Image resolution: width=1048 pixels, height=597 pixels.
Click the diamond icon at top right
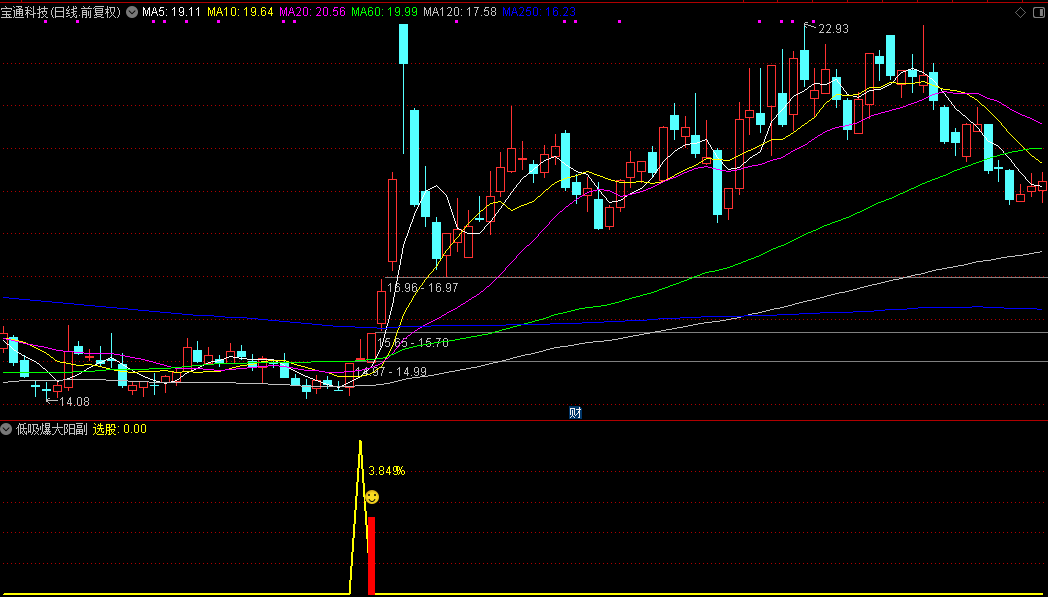pos(1020,13)
